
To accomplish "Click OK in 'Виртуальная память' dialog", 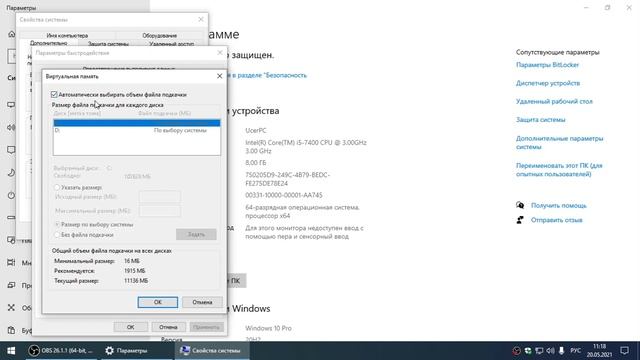I will point(158,302).
